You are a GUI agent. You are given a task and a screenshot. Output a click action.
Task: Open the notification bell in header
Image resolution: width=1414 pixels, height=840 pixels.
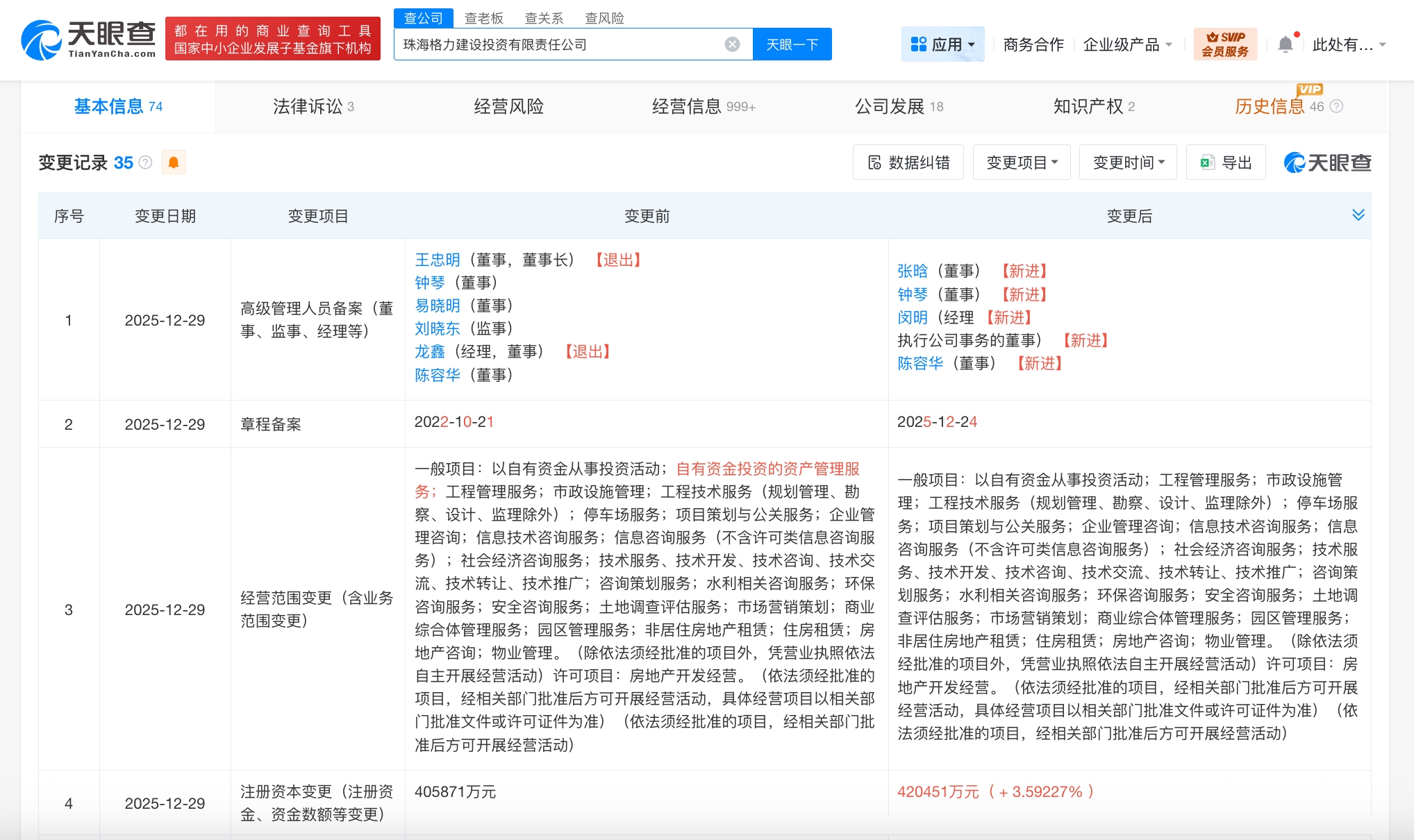(1286, 44)
